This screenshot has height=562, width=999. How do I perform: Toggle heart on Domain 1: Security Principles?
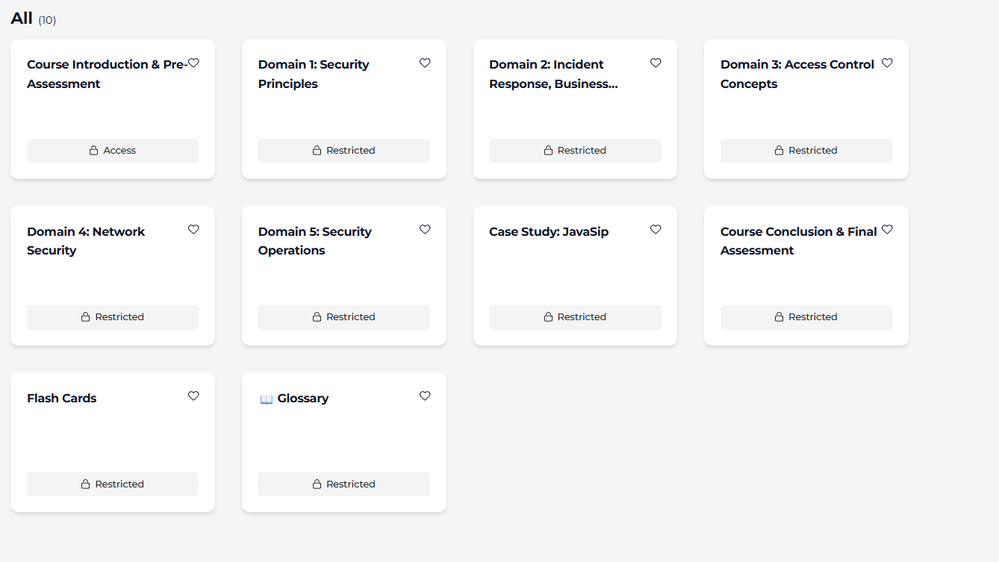pyautogui.click(x=425, y=63)
